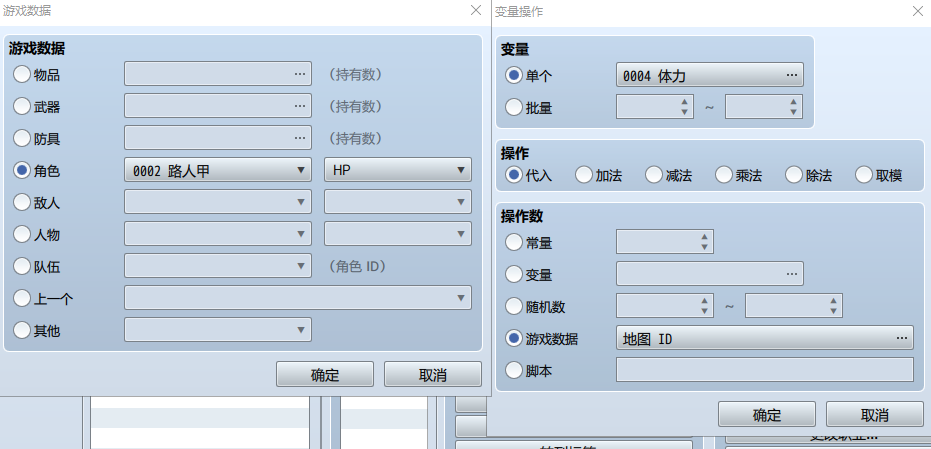Open the 人物 parameter dropdown
931x449 pixels.
[398, 234]
